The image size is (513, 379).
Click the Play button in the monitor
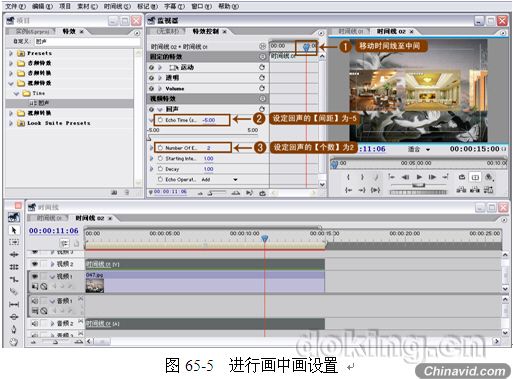pyautogui.click(x=419, y=177)
